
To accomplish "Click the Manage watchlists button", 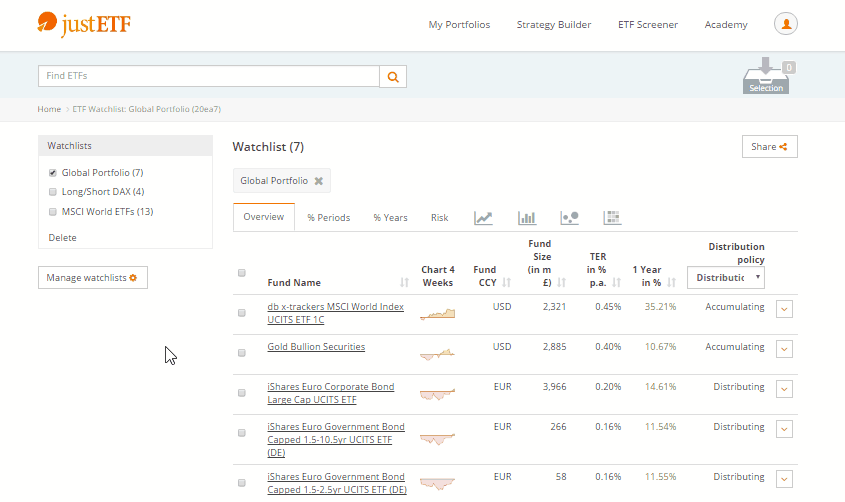I will [92, 277].
